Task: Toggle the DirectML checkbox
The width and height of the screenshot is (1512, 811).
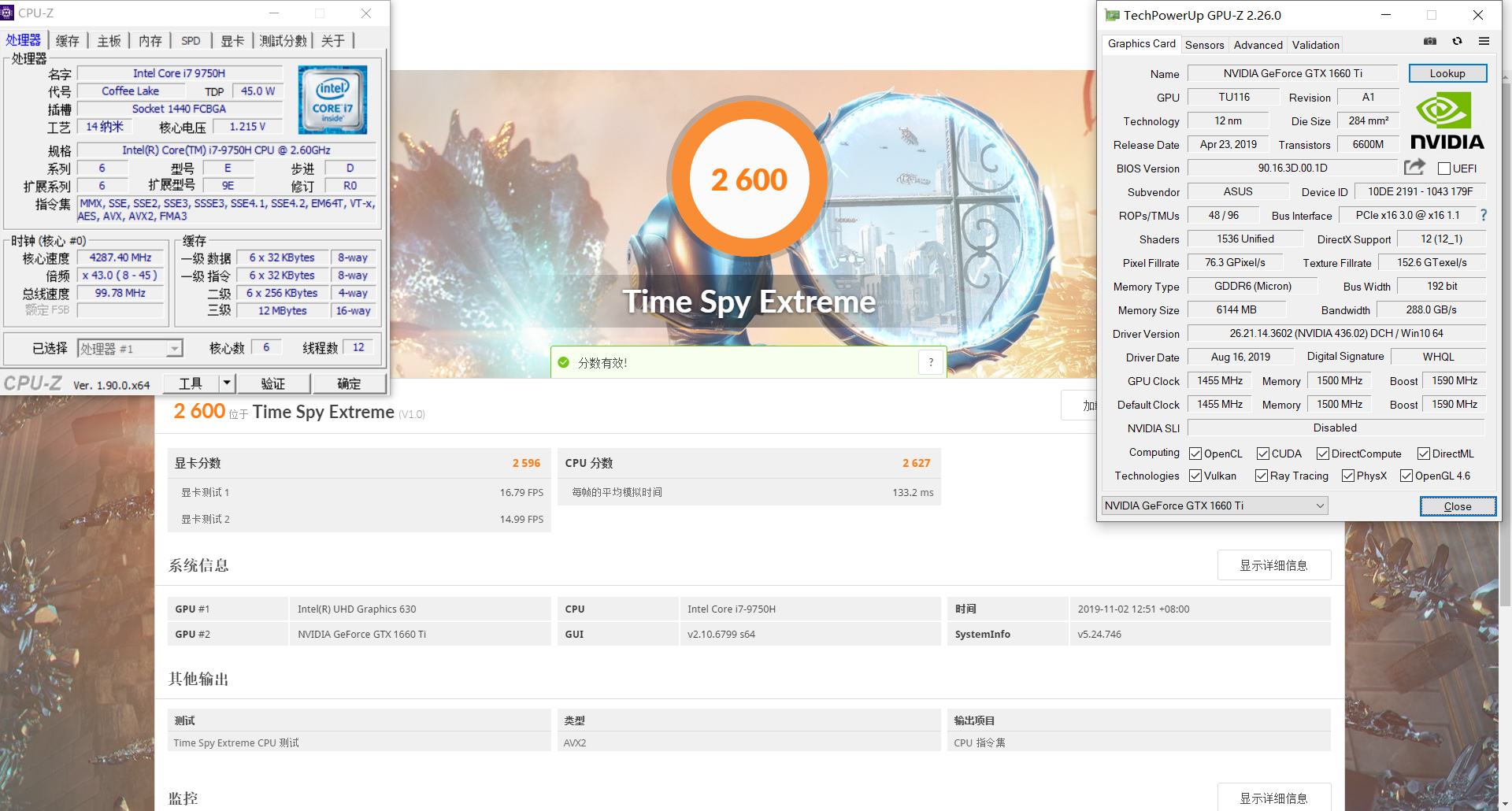Action: (x=1424, y=454)
